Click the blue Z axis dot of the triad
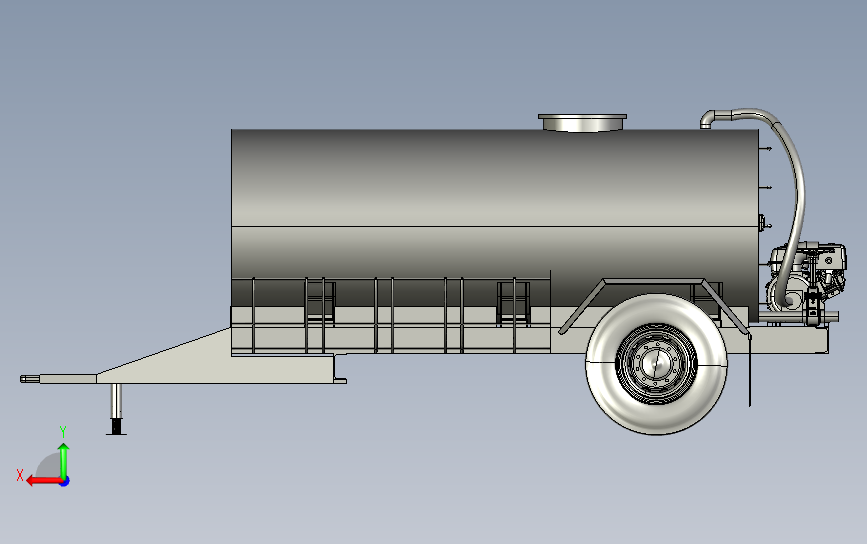This screenshot has width=867, height=544. tap(65, 482)
